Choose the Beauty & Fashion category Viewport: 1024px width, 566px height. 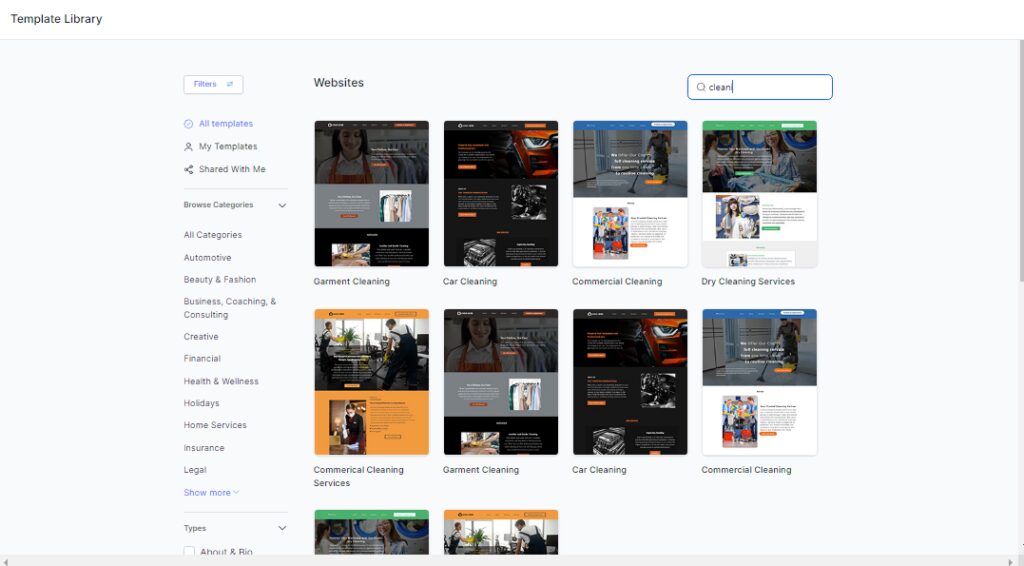(x=220, y=280)
